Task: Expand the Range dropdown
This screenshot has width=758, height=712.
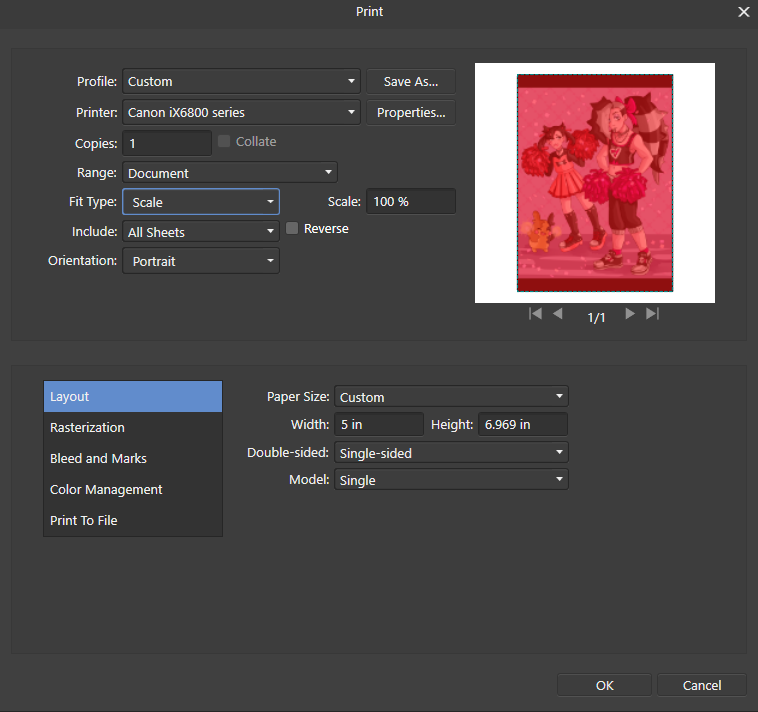Action: point(230,173)
